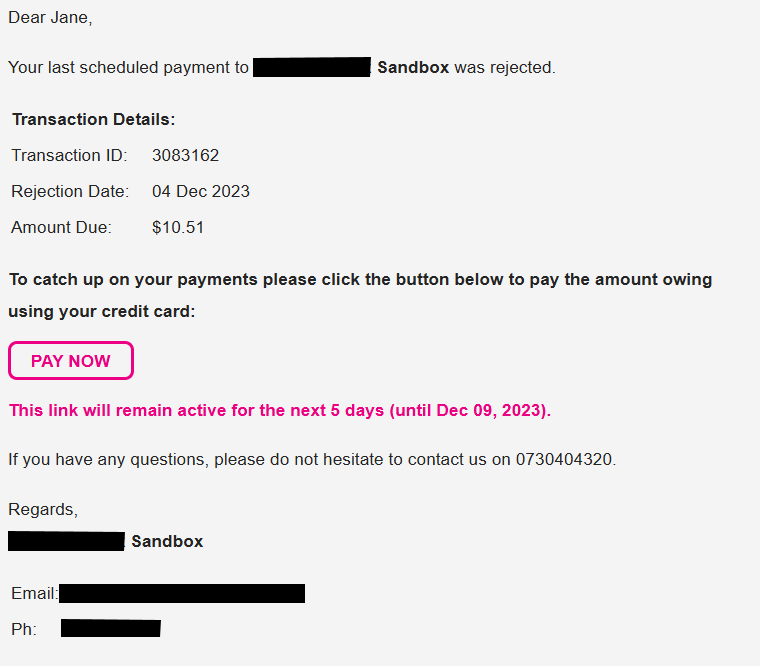This screenshot has width=760, height=666.
Task: Click "Sandbox" in the signature line
Action: click(x=167, y=541)
